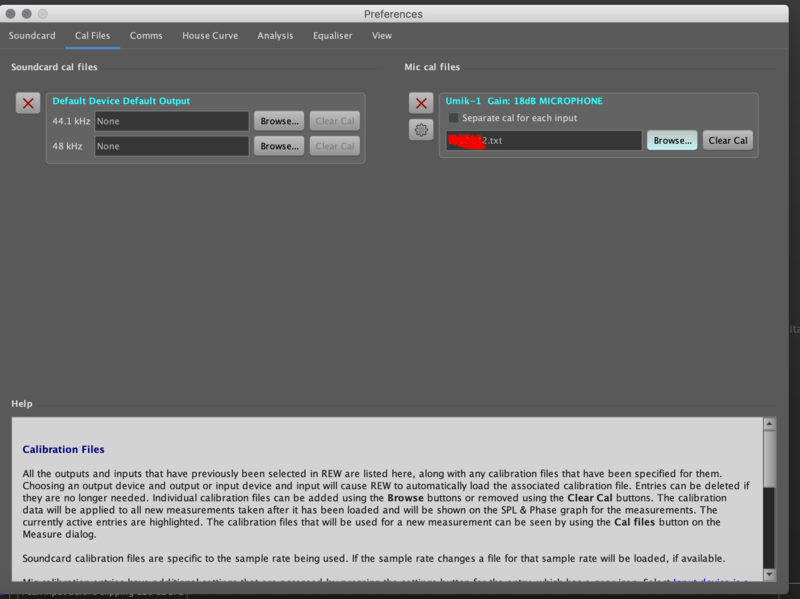Browse for a Umik-1 mic cal file
Viewport: 800px width, 599px height.
pos(672,141)
